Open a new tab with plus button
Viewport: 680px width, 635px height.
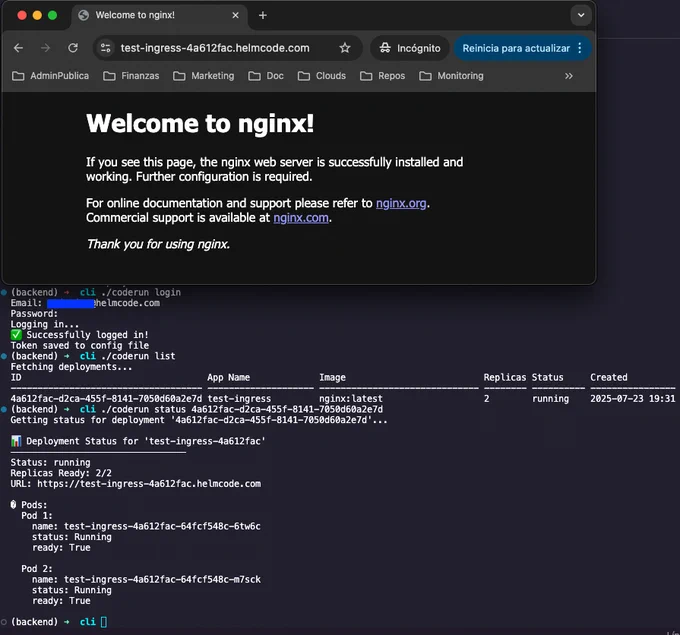tap(263, 16)
